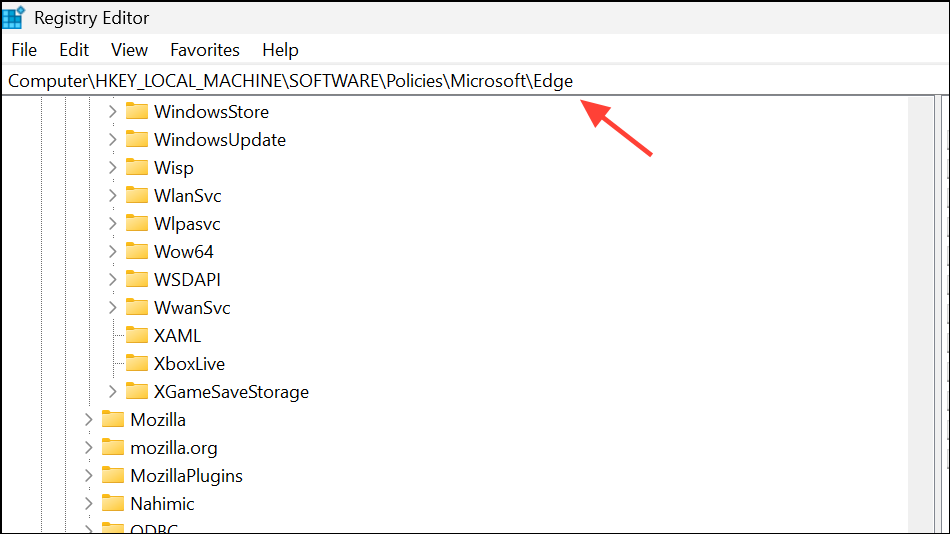Expand the WlanSvc key

112,195
